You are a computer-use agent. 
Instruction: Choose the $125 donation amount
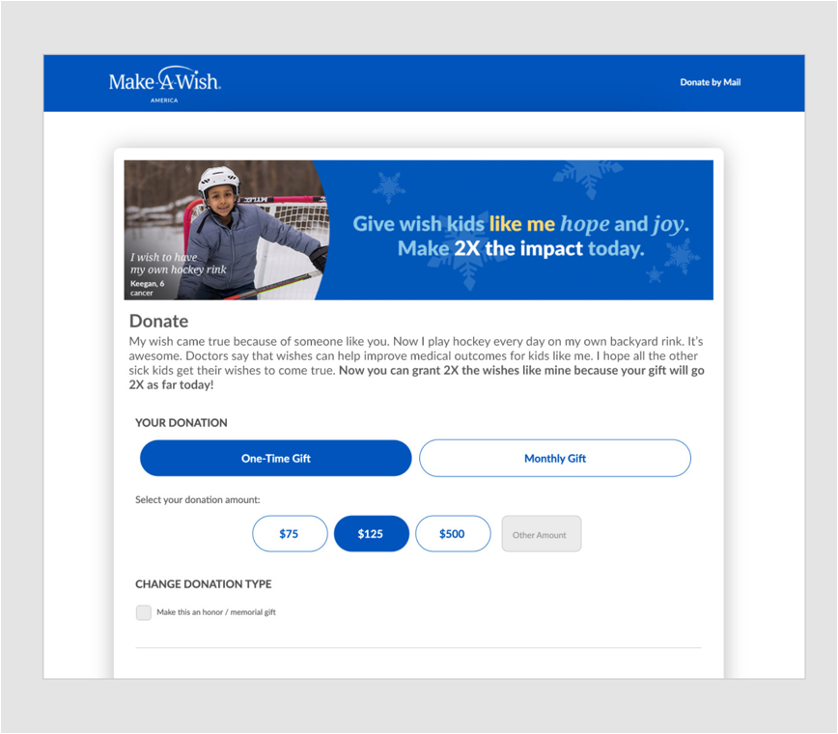371,534
